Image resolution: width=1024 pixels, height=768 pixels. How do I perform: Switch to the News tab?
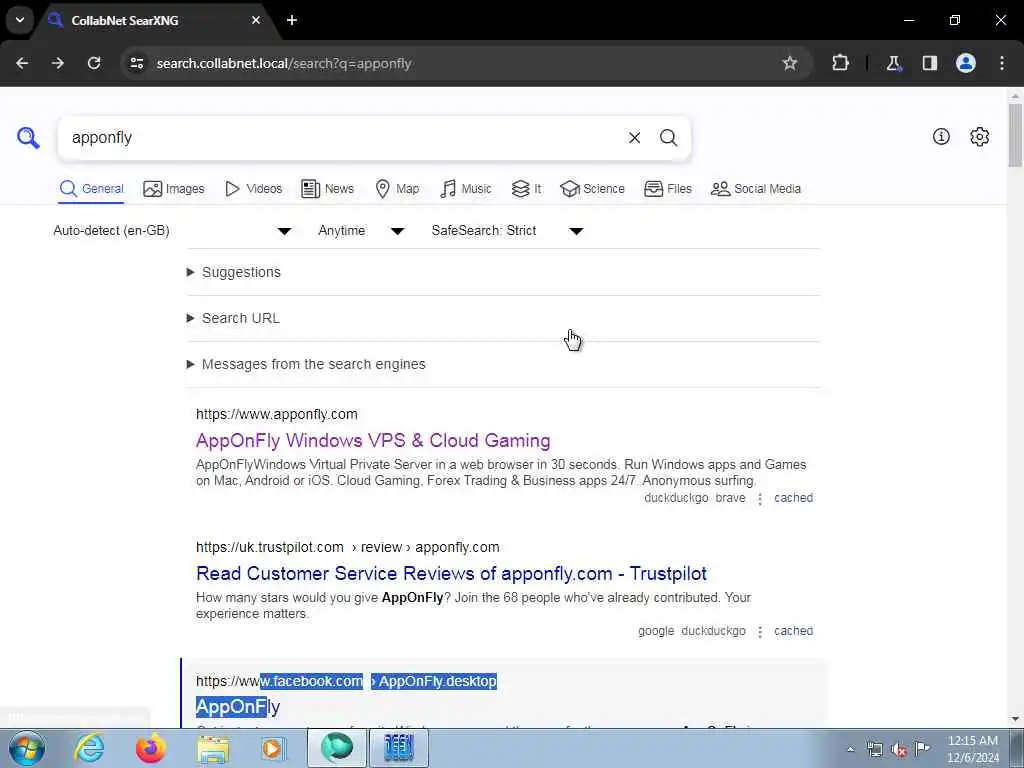(327, 189)
